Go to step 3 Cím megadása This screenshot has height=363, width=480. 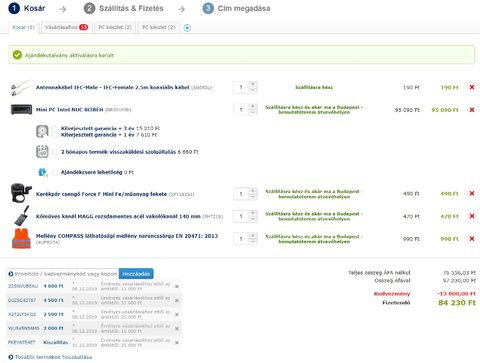pos(236,8)
